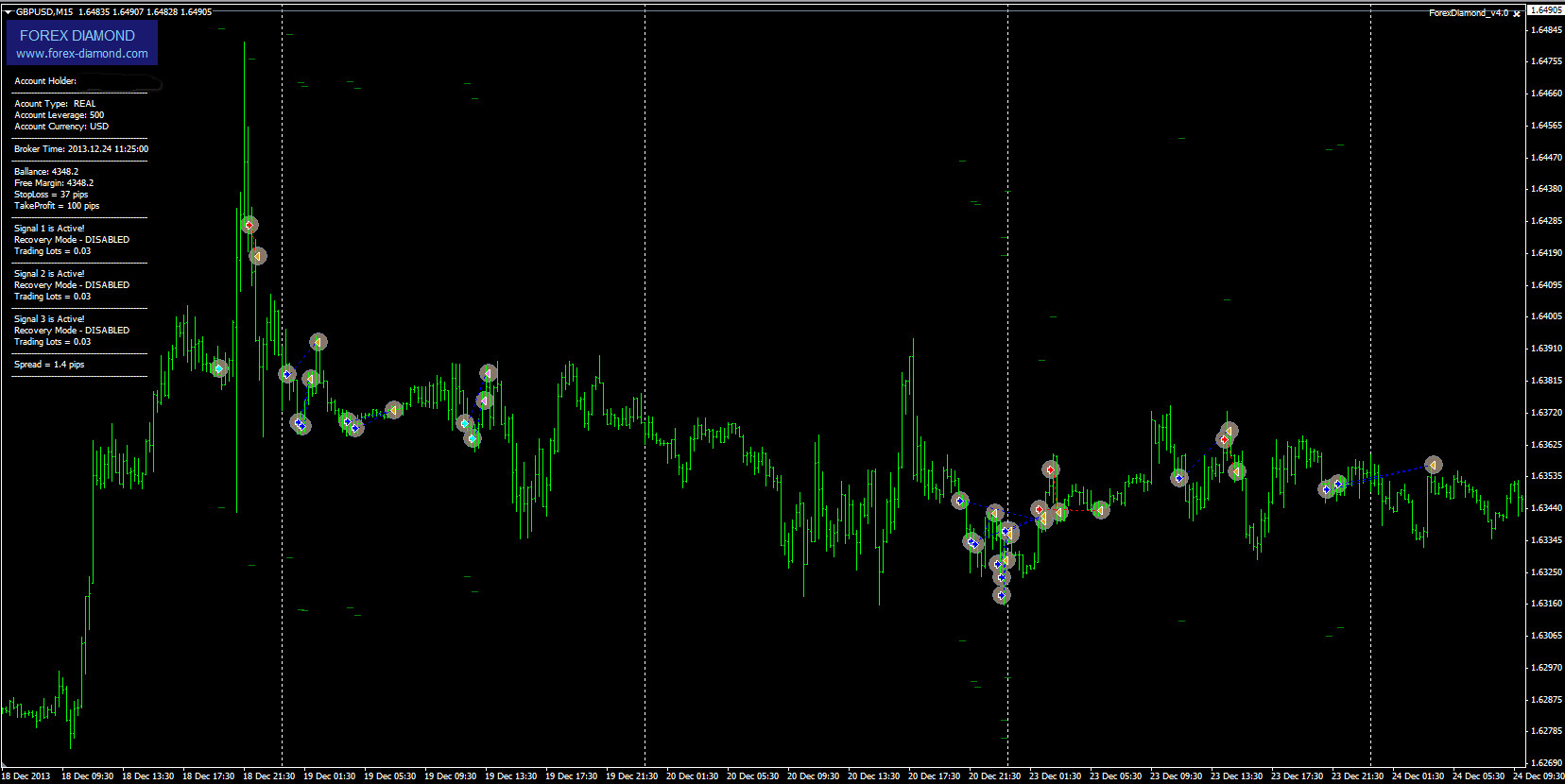
Task: Click the 'Account Holder:' line
Action: [x=45, y=81]
